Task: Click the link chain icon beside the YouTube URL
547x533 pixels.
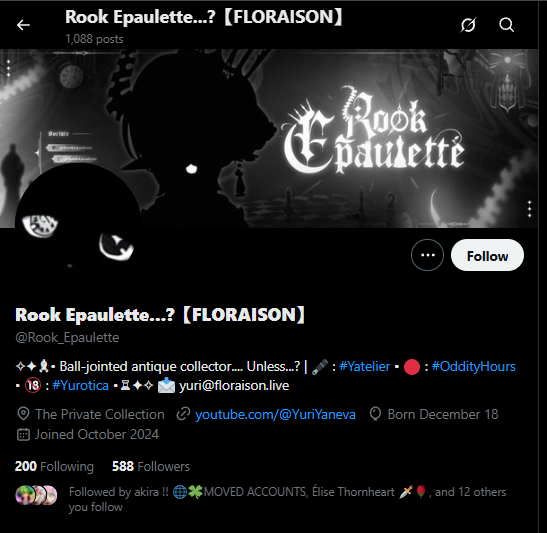Action: (x=183, y=414)
